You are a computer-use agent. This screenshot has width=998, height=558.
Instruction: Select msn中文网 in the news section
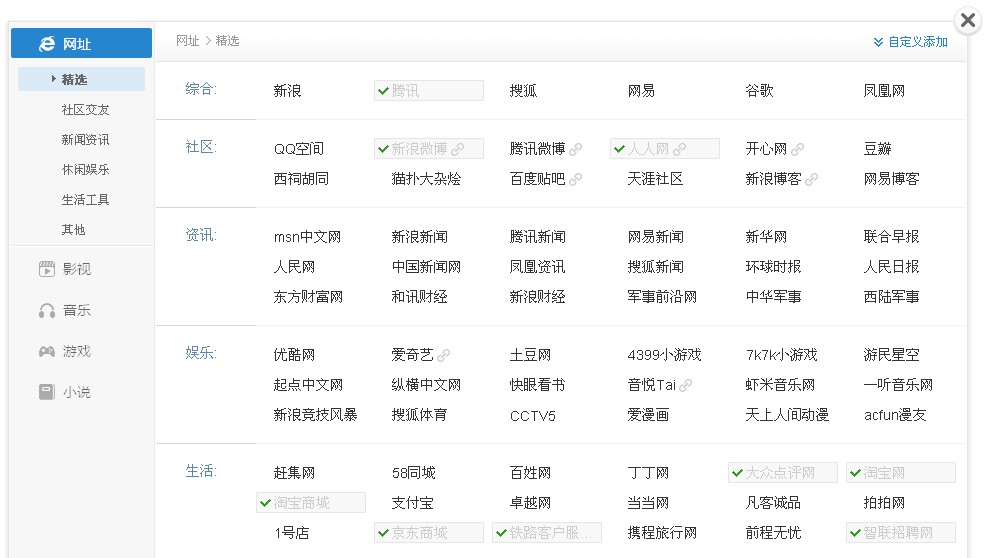click(307, 237)
